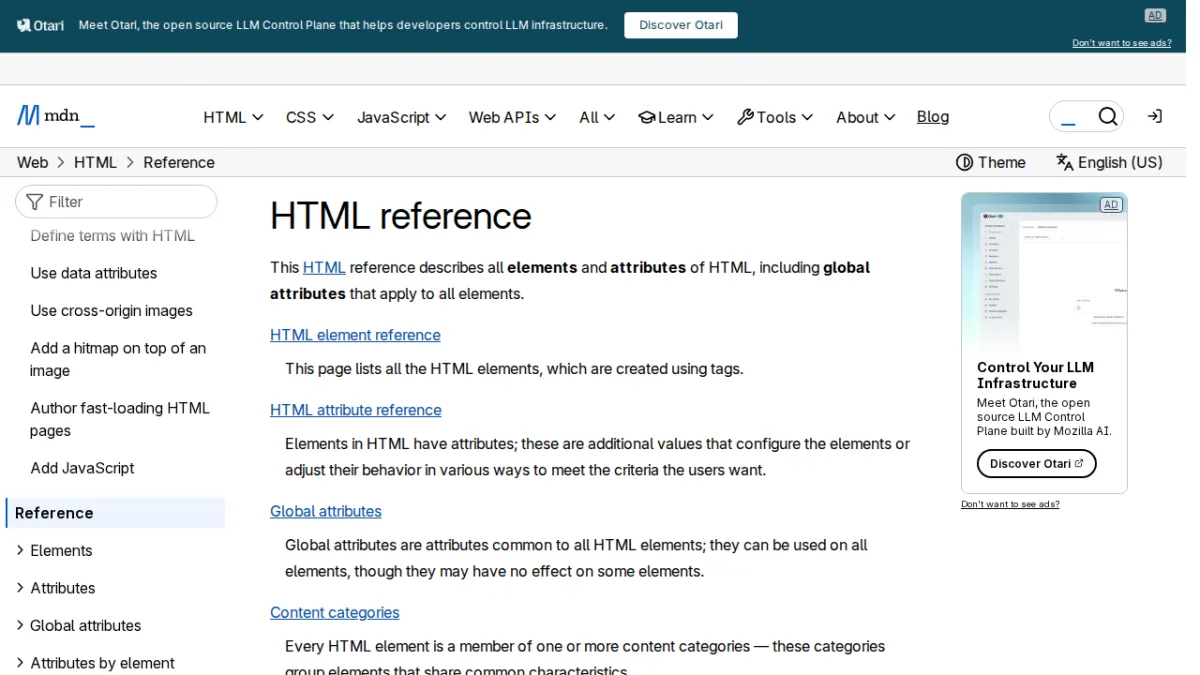This screenshot has width=1200, height=675.
Task: Open the About navigation menu
Action: pos(865,117)
